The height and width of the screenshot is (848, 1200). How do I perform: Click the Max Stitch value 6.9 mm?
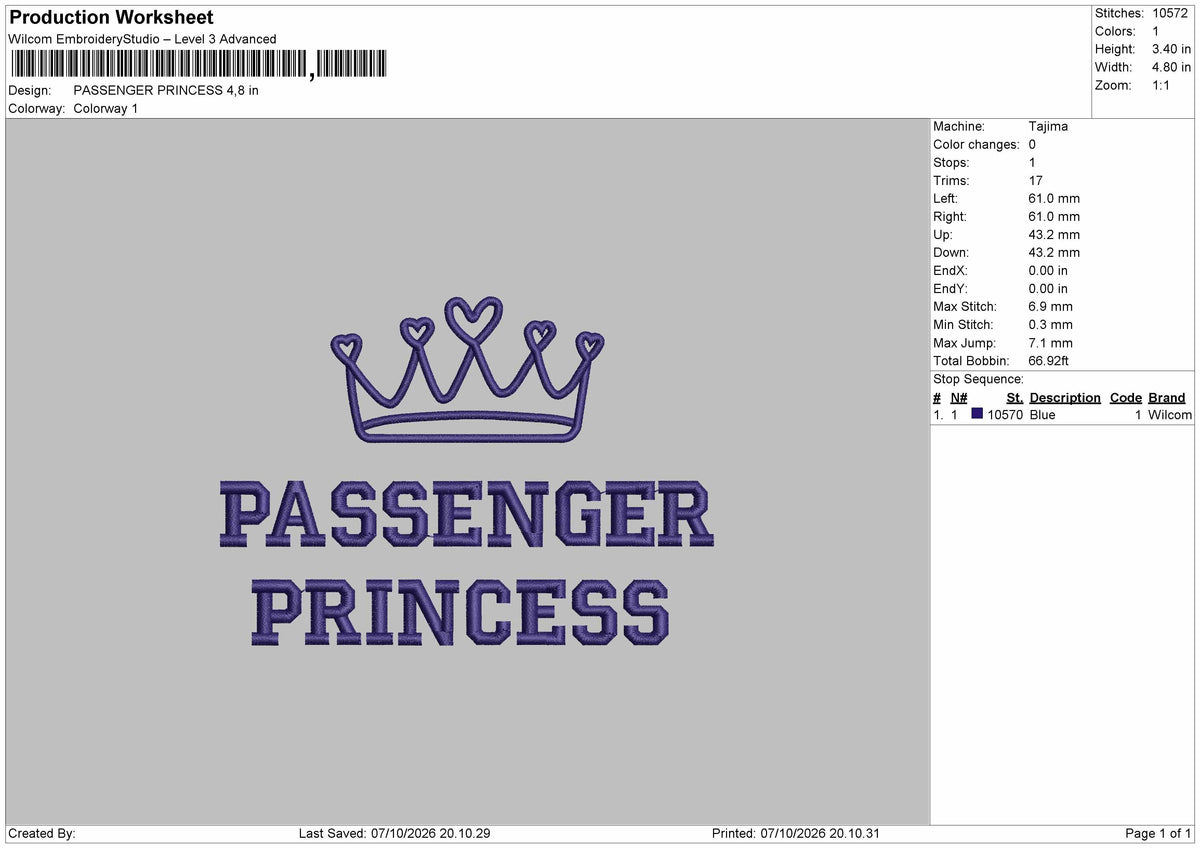(1050, 306)
